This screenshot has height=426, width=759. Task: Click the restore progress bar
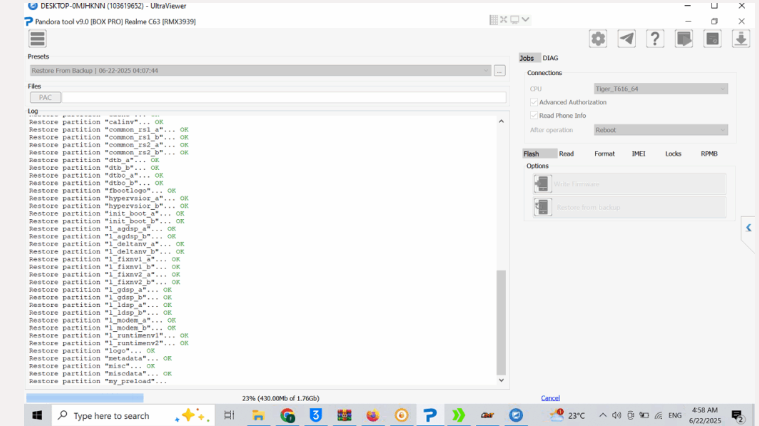pyautogui.click(x=85, y=398)
